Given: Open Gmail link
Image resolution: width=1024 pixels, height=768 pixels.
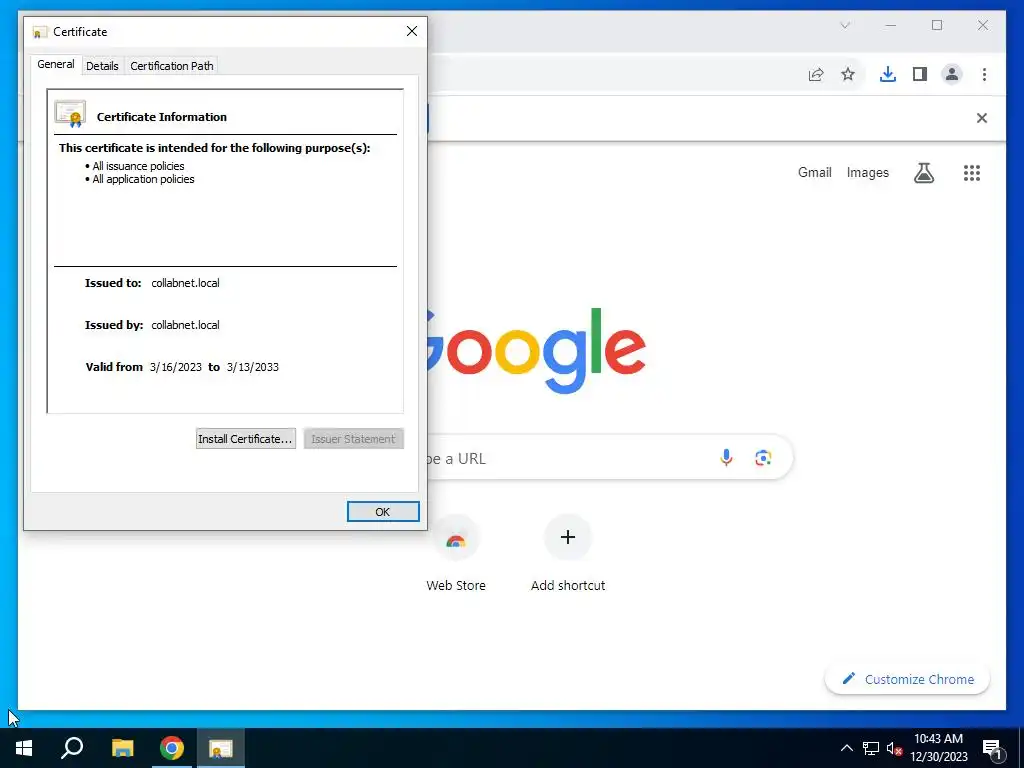Looking at the screenshot, I should click(x=814, y=172).
